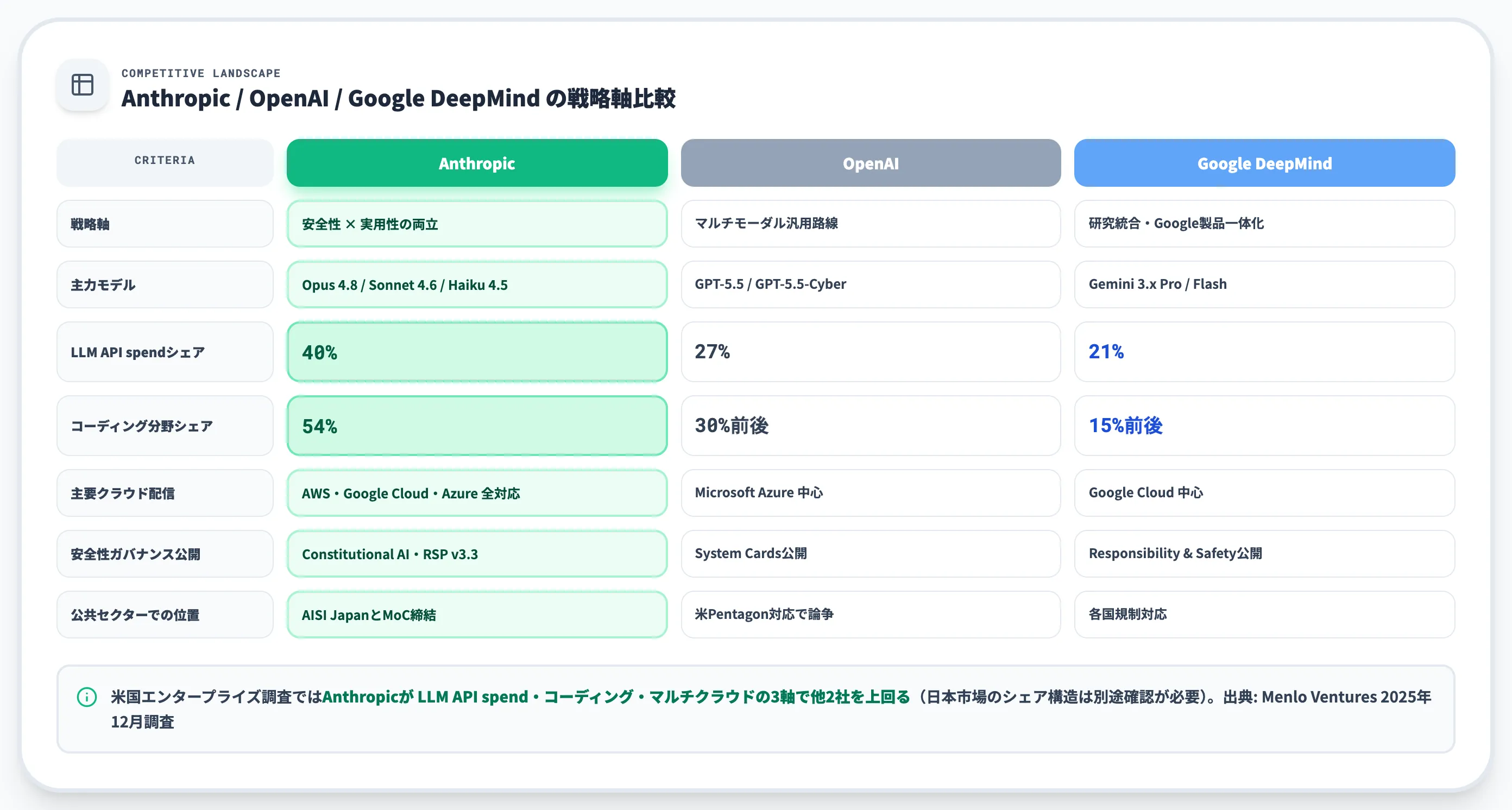Click the マルチモーダル汎用路線 cell

pyautogui.click(x=871, y=224)
